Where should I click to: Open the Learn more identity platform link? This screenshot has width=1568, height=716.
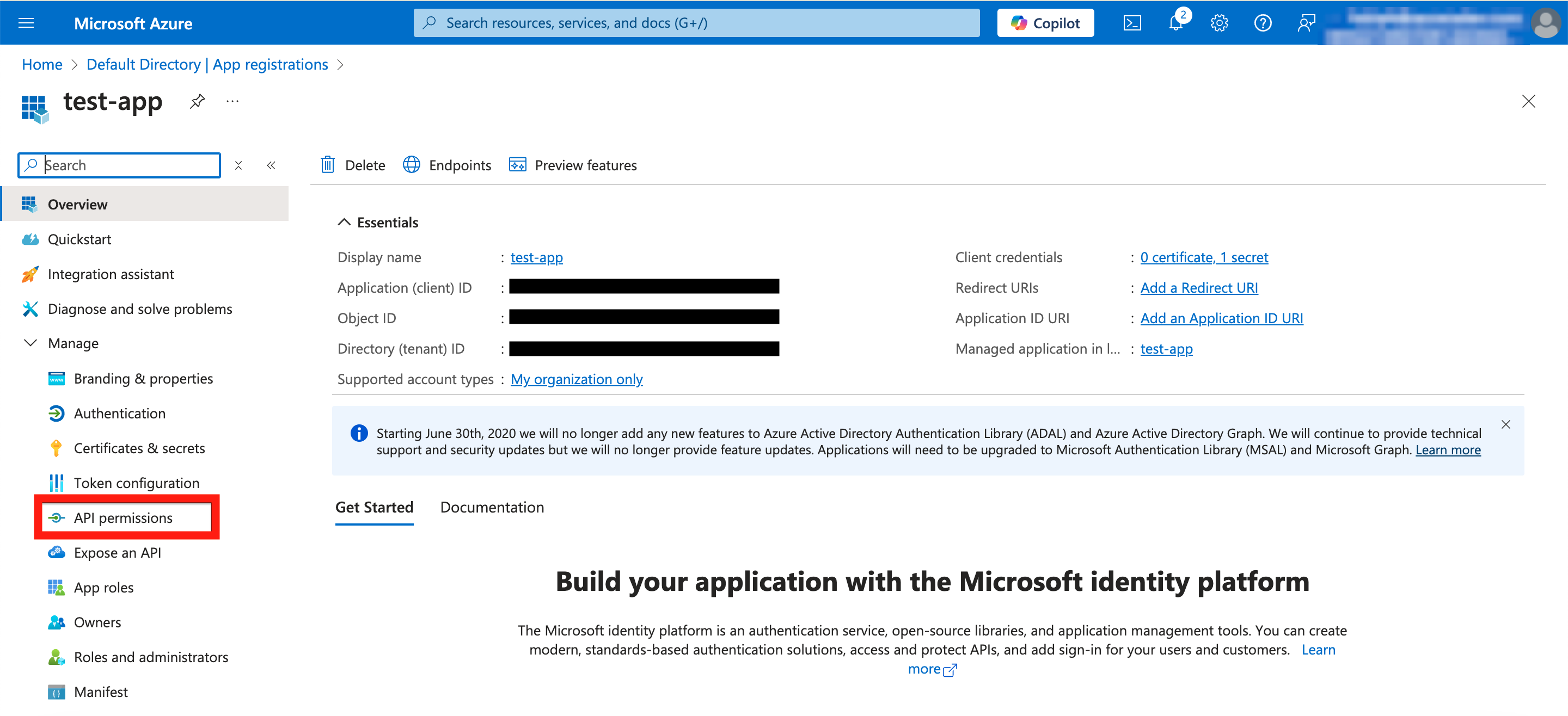pos(1318,650)
